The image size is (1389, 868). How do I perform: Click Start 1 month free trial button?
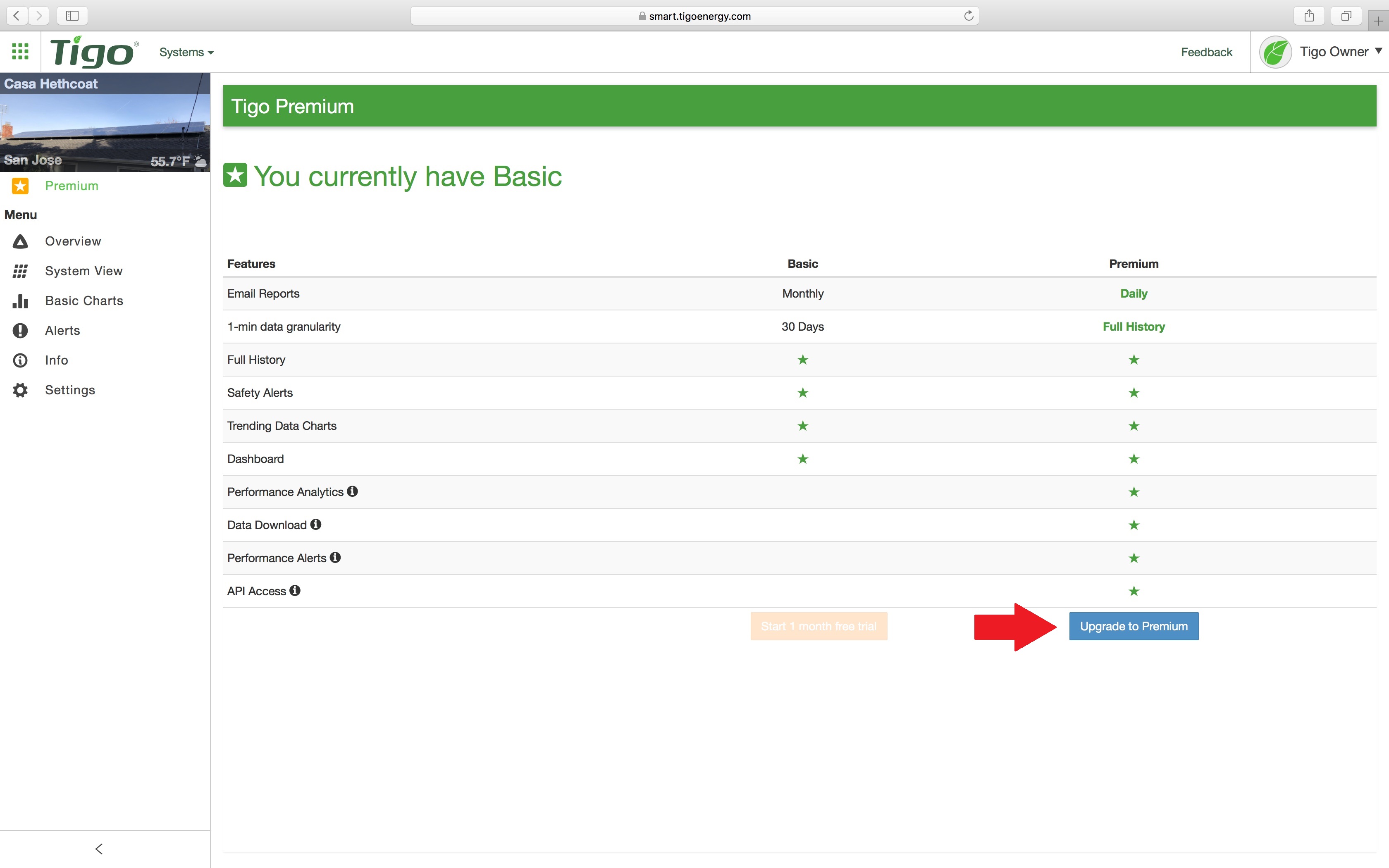[x=819, y=626]
